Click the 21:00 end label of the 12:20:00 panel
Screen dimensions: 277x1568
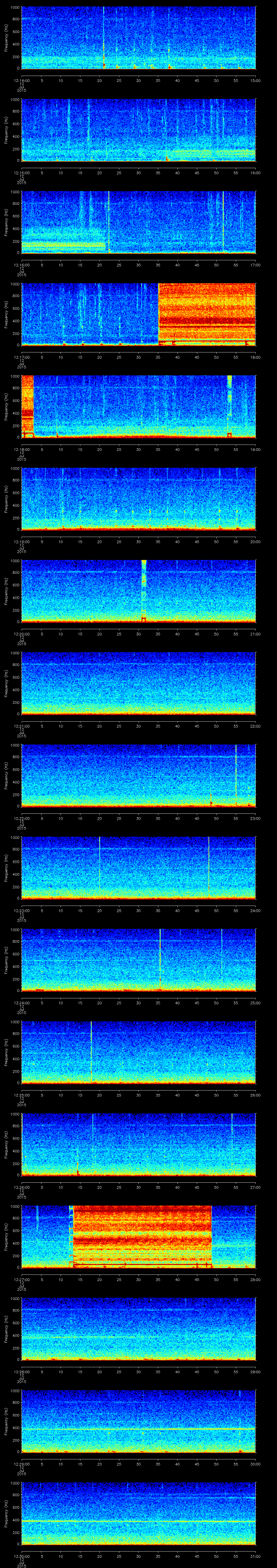pyautogui.click(x=256, y=634)
